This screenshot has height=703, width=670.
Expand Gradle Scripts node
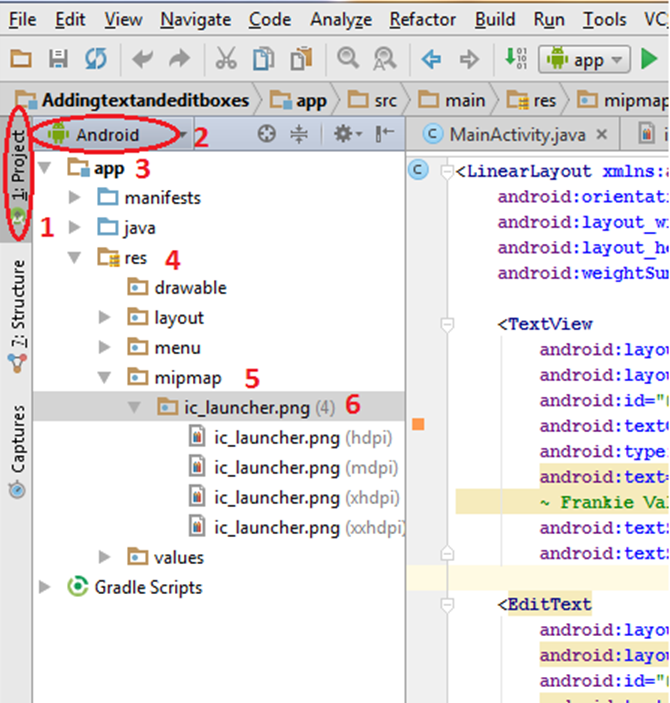(x=44, y=587)
